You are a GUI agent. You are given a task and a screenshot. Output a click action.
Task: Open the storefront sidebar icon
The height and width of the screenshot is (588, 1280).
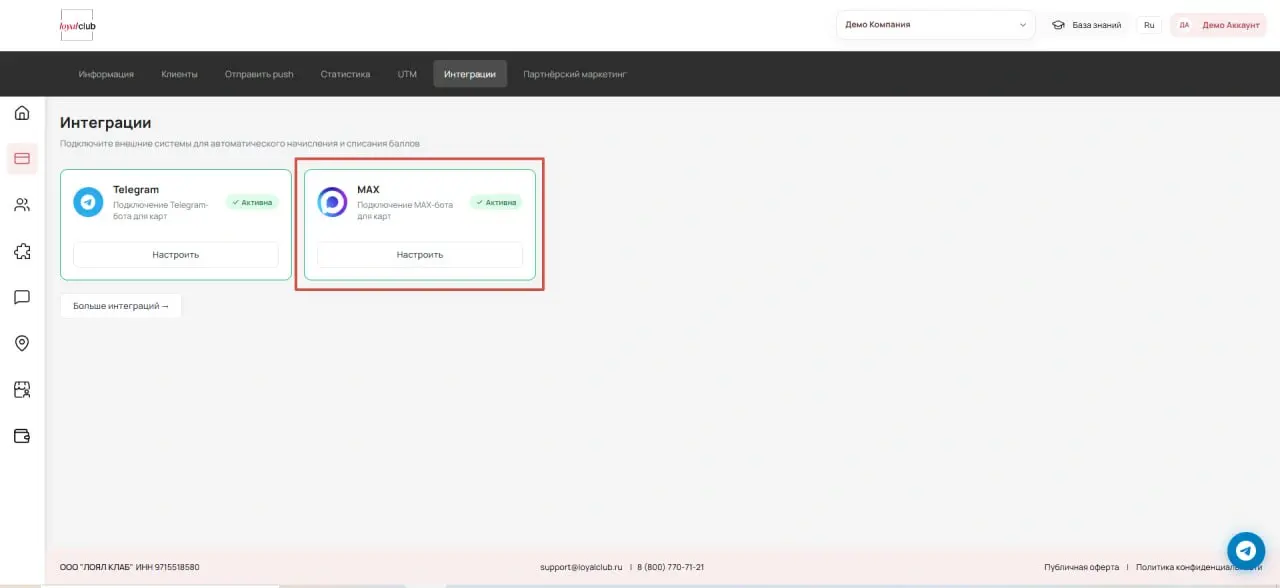(x=22, y=389)
